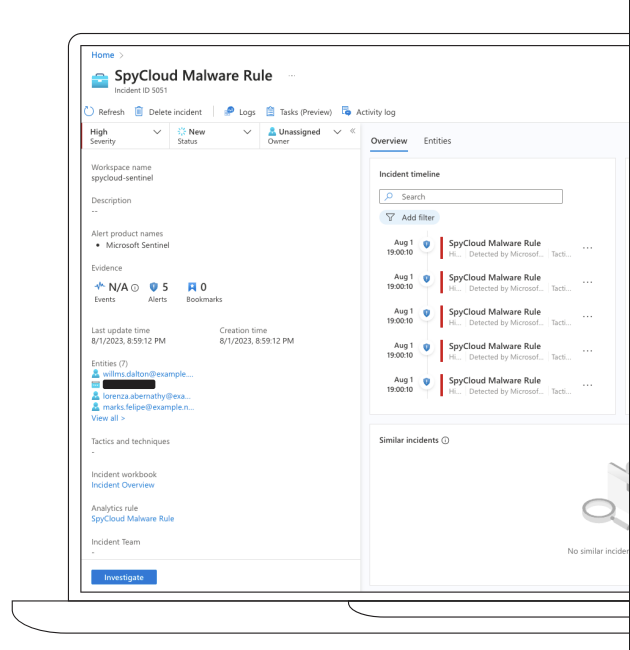
Task: Click the incident briefcase icon beside the title
Action: (x=100, y=80)
